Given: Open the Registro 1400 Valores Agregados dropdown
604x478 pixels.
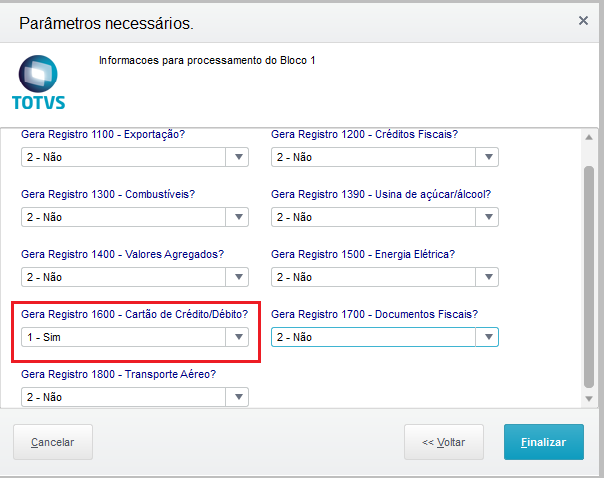Looking at the screenshot, I should pos(238,277).
